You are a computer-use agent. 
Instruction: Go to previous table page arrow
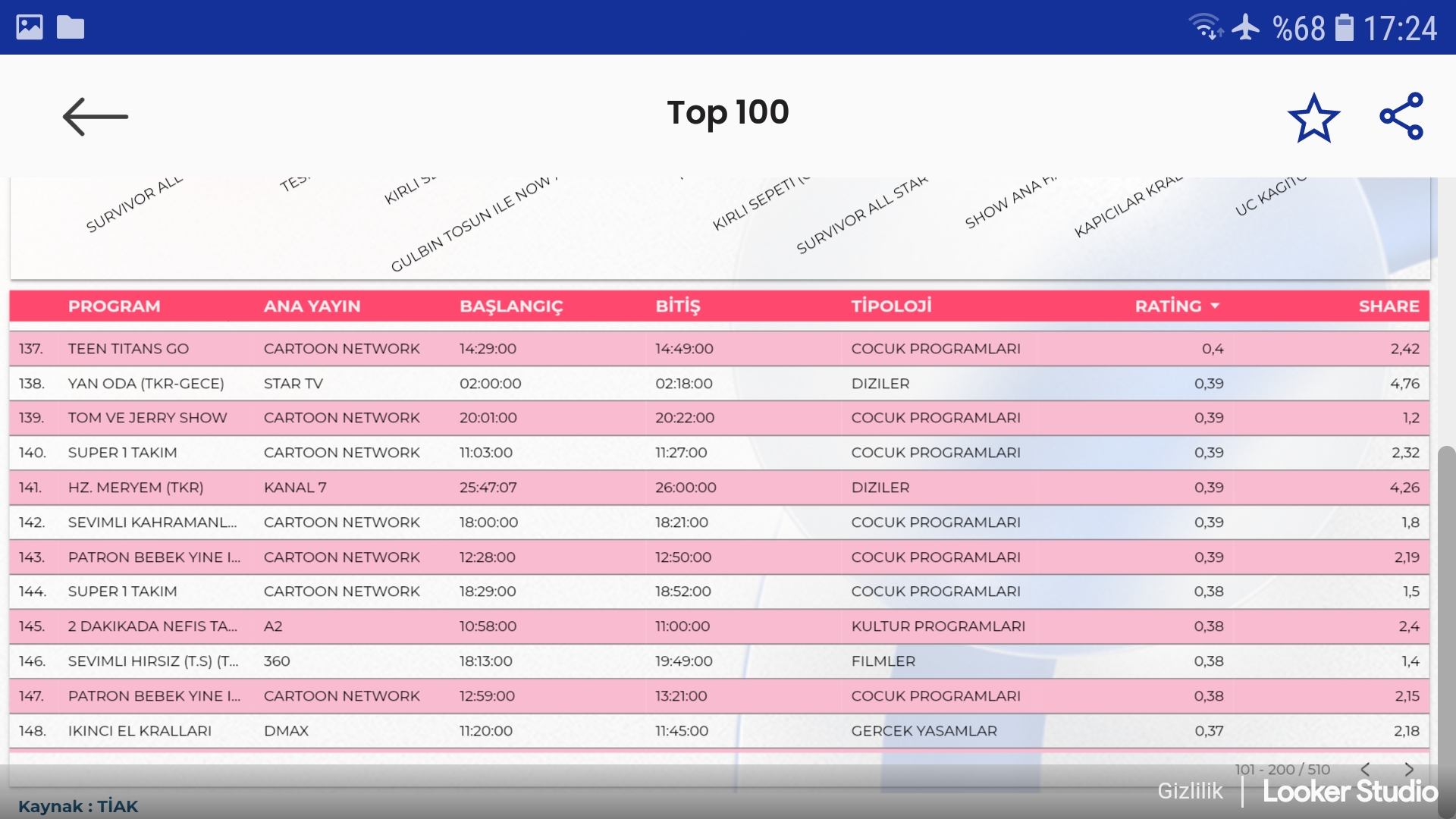click(1365, 769)
